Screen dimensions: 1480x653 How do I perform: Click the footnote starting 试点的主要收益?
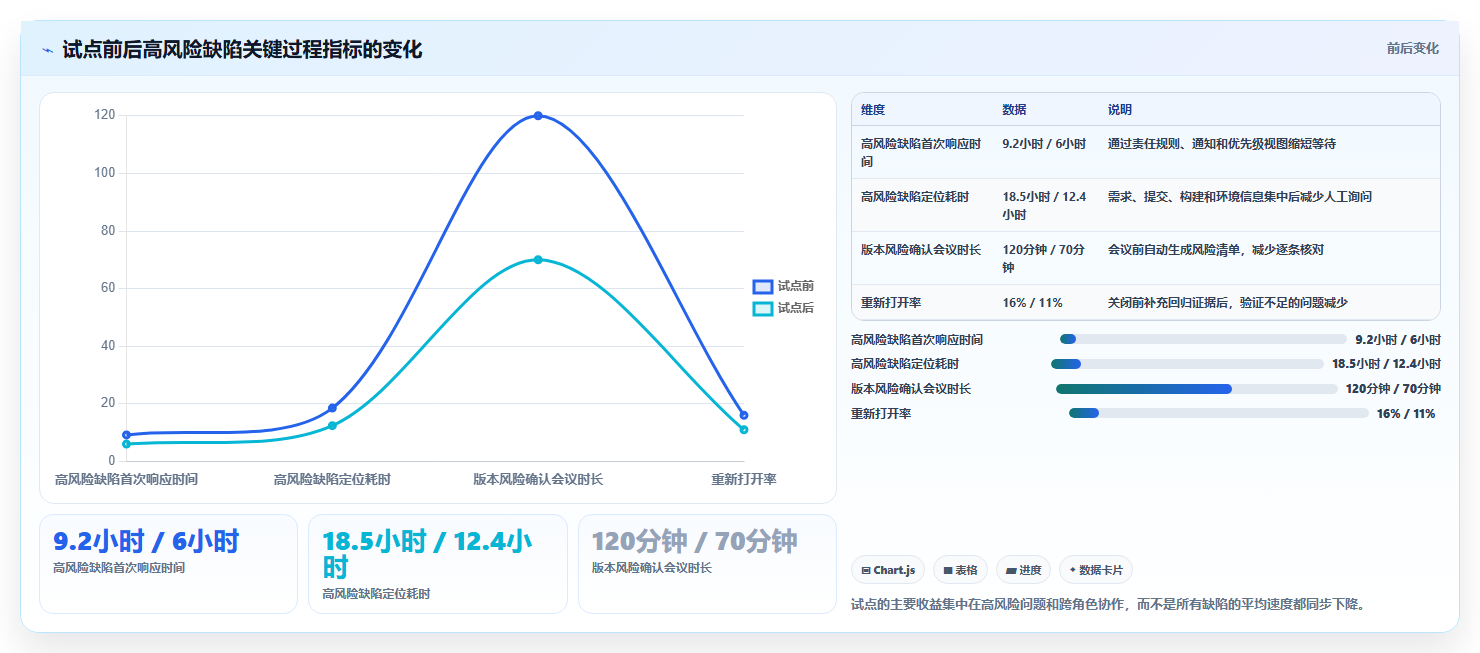1108,604
